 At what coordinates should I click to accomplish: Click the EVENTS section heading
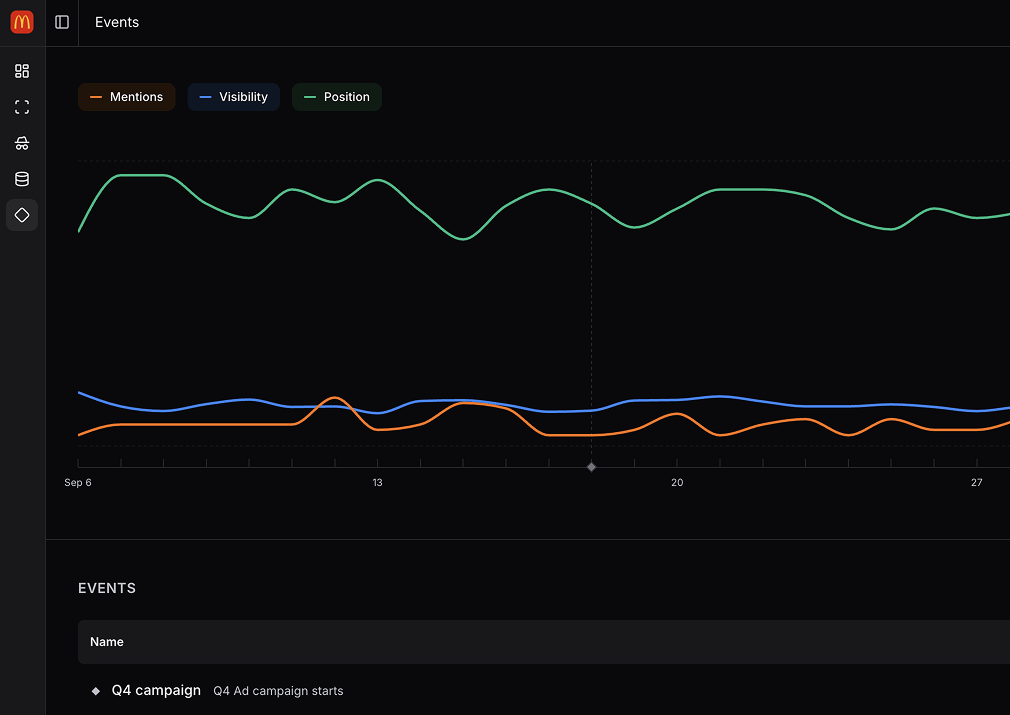coord(107,588)
